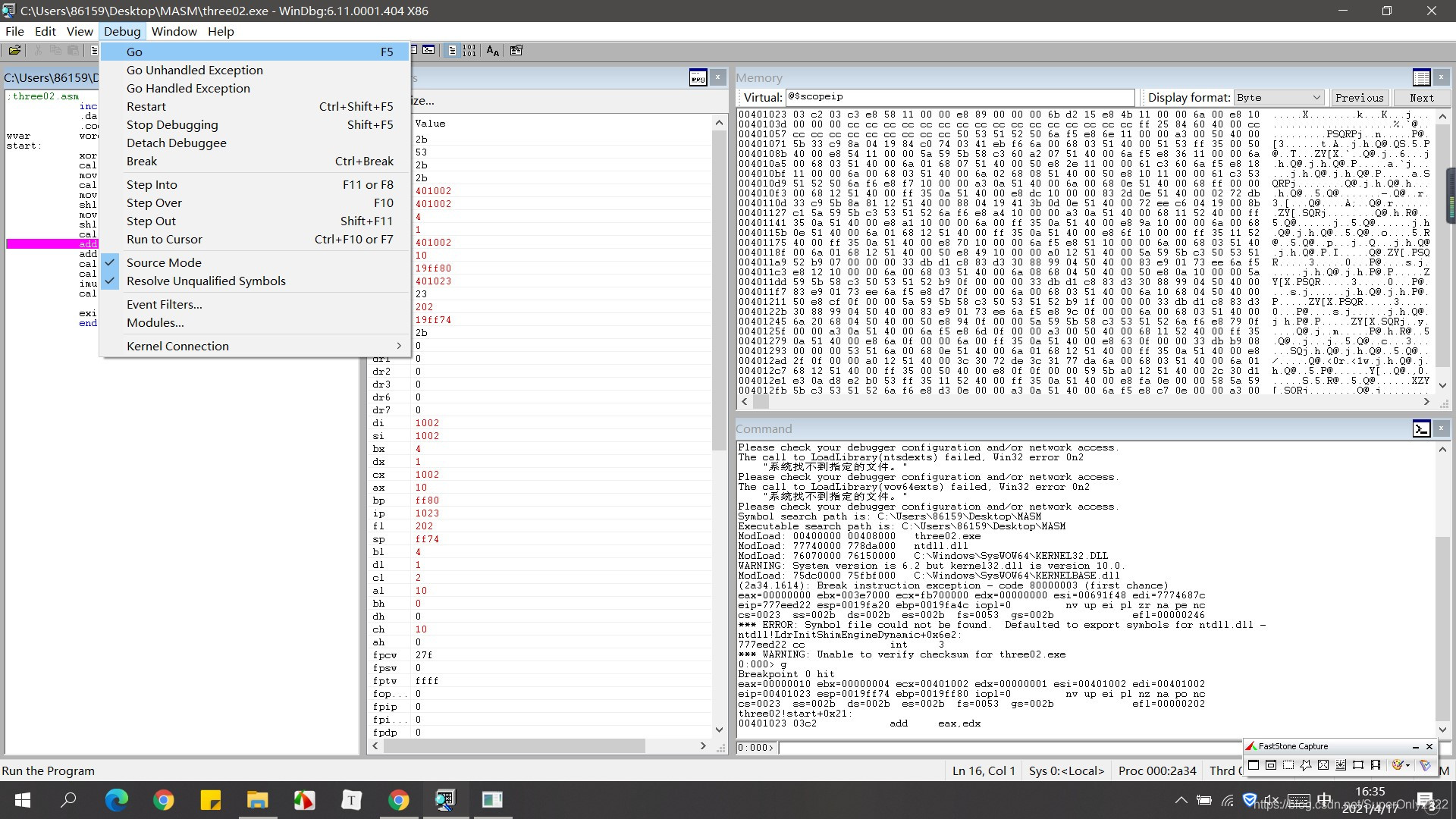The height and width of the screenshot is (819, 1456).
Task: Click the registers panel toolbar icon
Action: pyautogui.click(x=698, y=78)
